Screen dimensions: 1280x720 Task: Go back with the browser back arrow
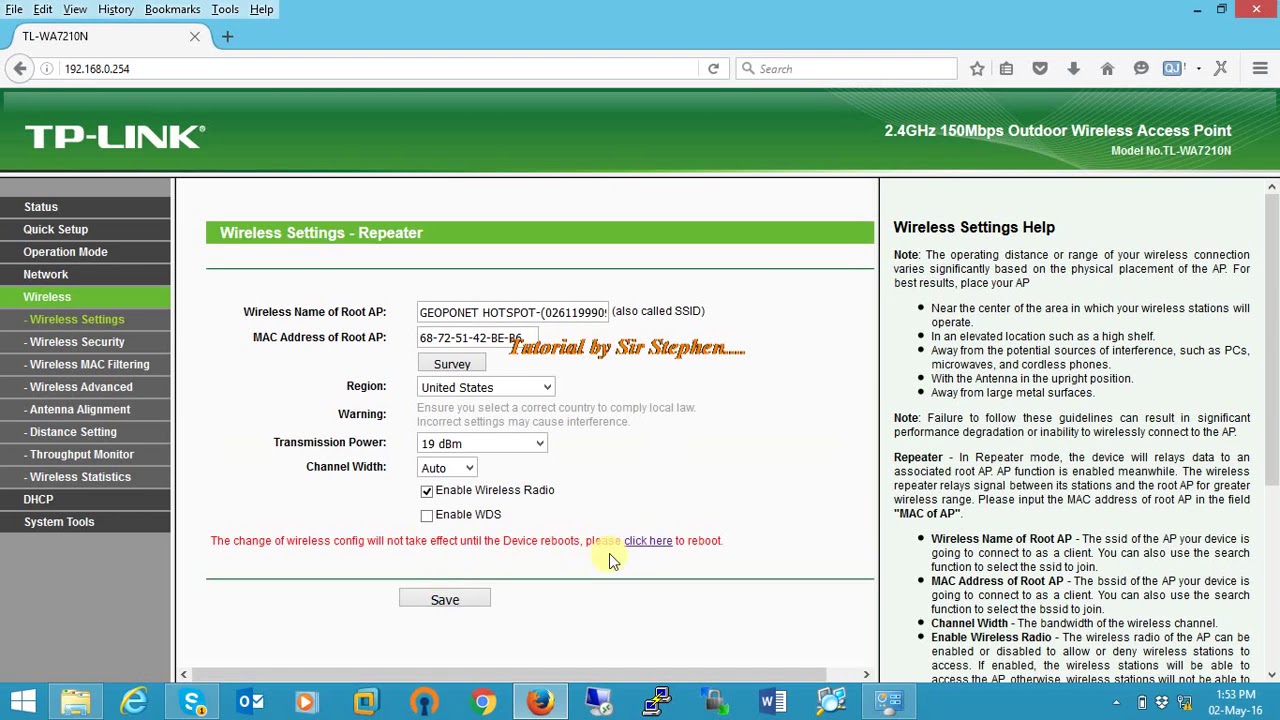[x=20, y=68]
